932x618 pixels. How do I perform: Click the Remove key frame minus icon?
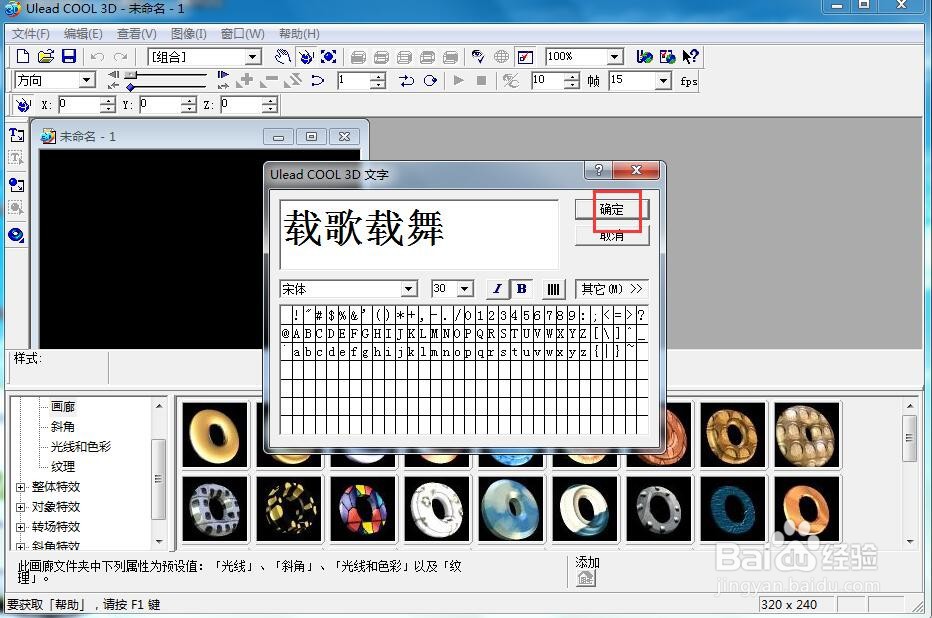(x=269, y=80)
